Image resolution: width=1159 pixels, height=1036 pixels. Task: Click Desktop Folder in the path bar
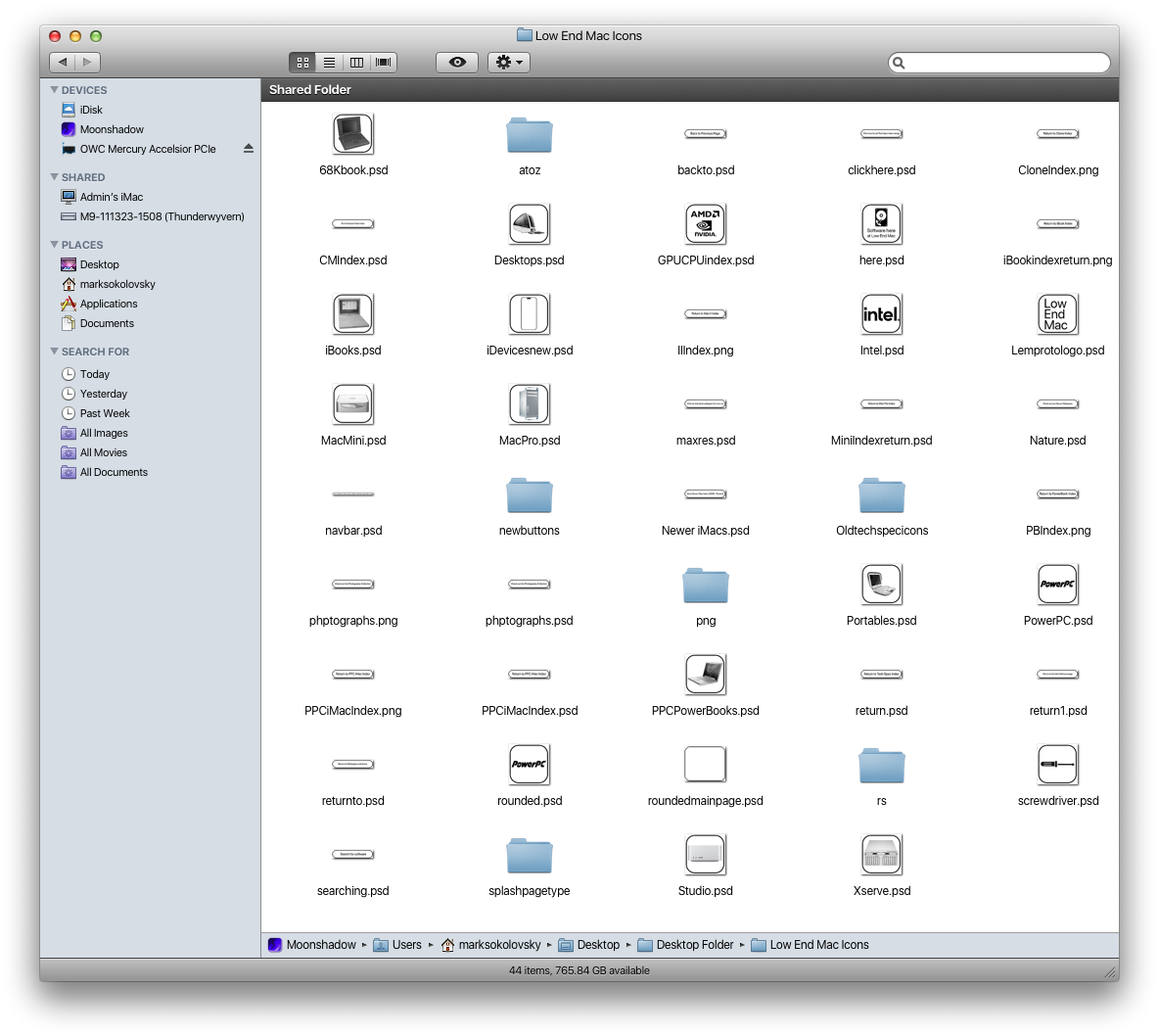pos(694,945)
